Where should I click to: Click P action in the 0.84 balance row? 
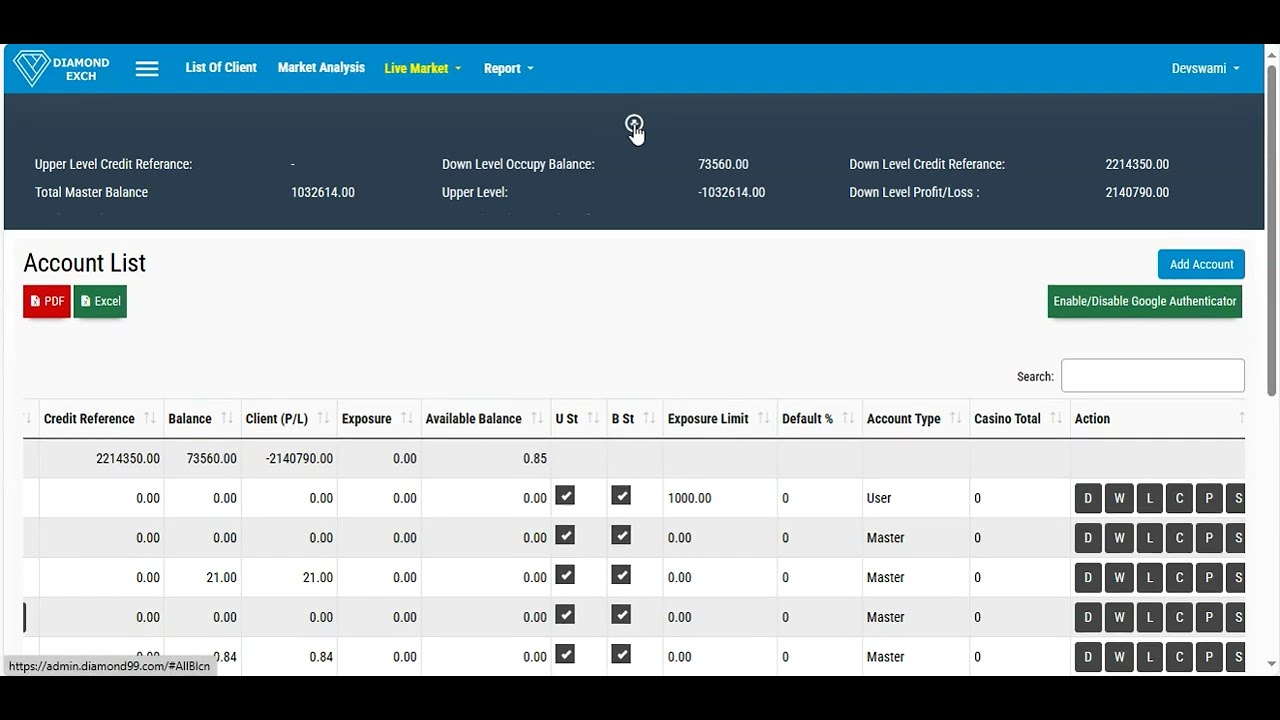[1209, 657]
